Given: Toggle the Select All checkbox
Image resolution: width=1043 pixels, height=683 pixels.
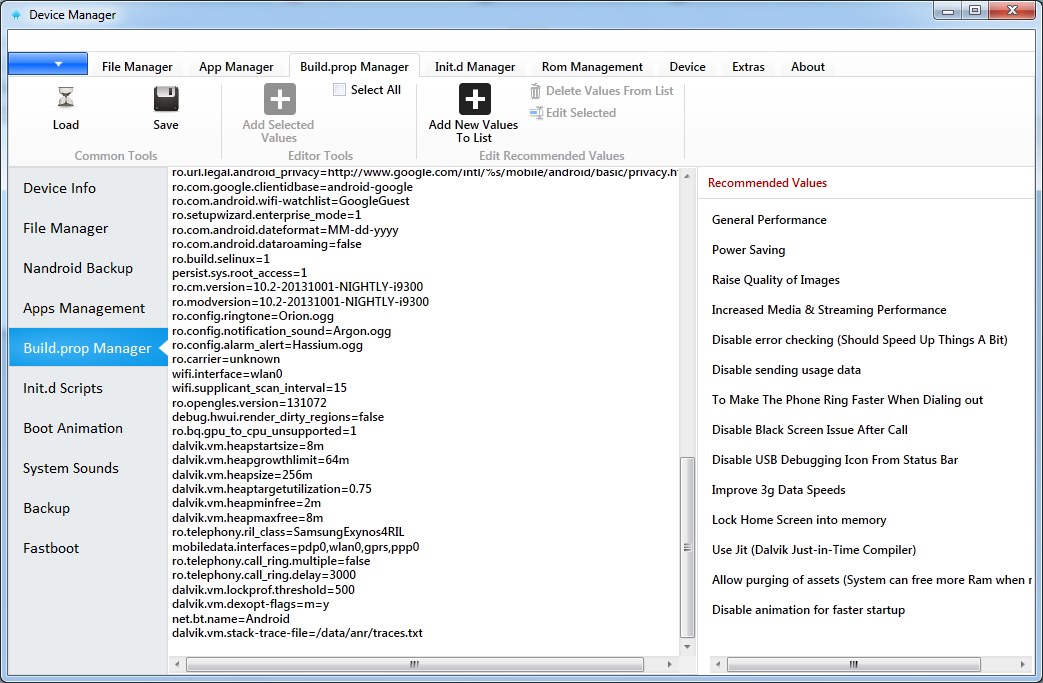Looking at the screenshot, I should [340, 90].
